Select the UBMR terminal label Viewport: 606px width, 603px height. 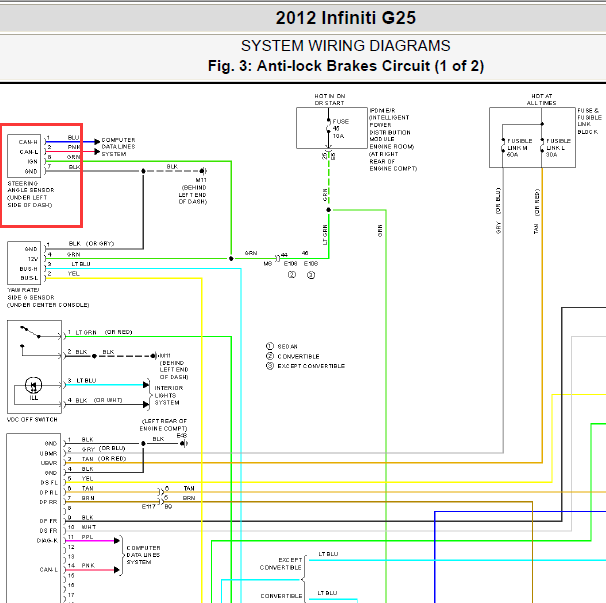(x=48, y=453)
